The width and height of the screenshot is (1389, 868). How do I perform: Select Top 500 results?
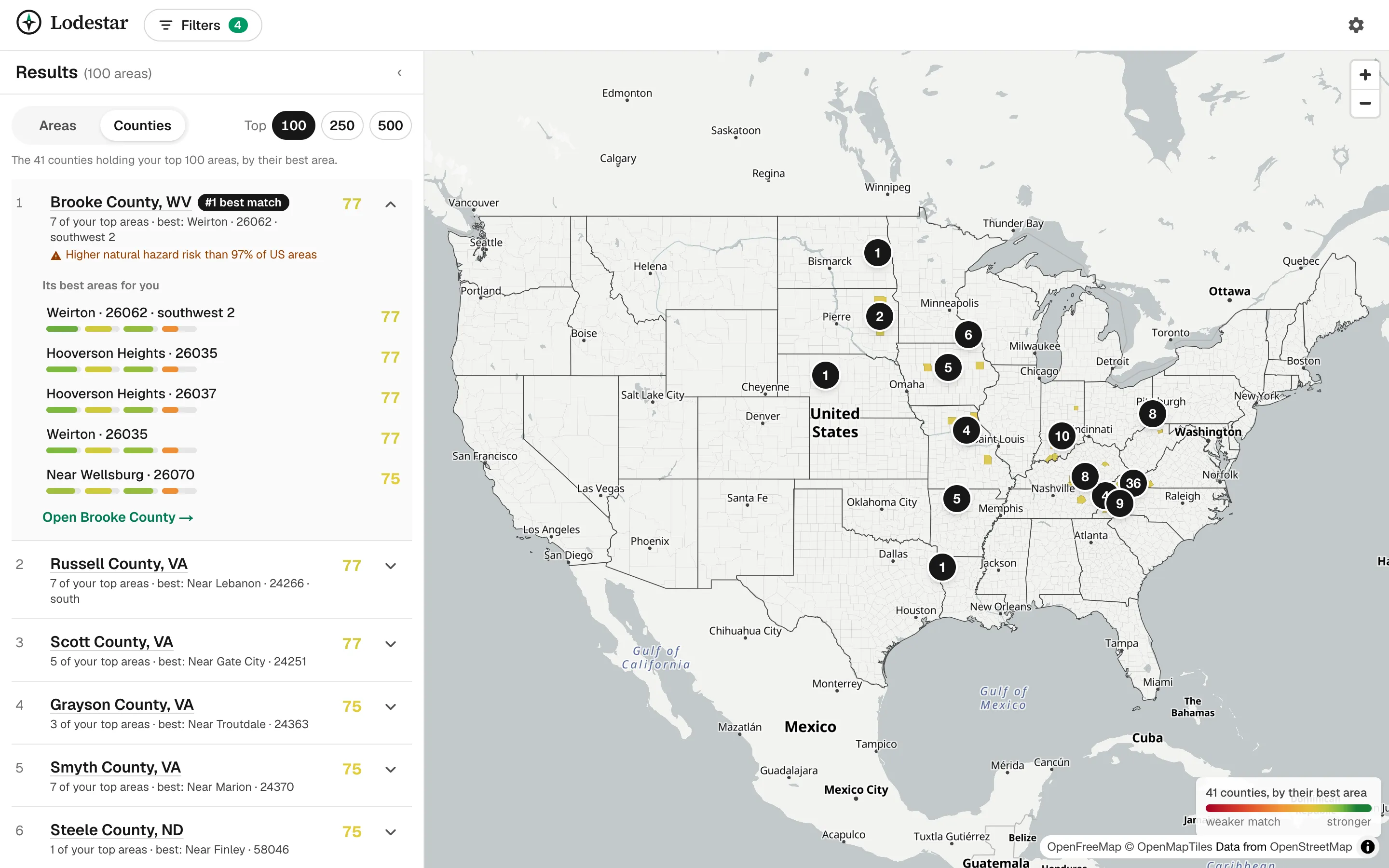coord(390,125)
